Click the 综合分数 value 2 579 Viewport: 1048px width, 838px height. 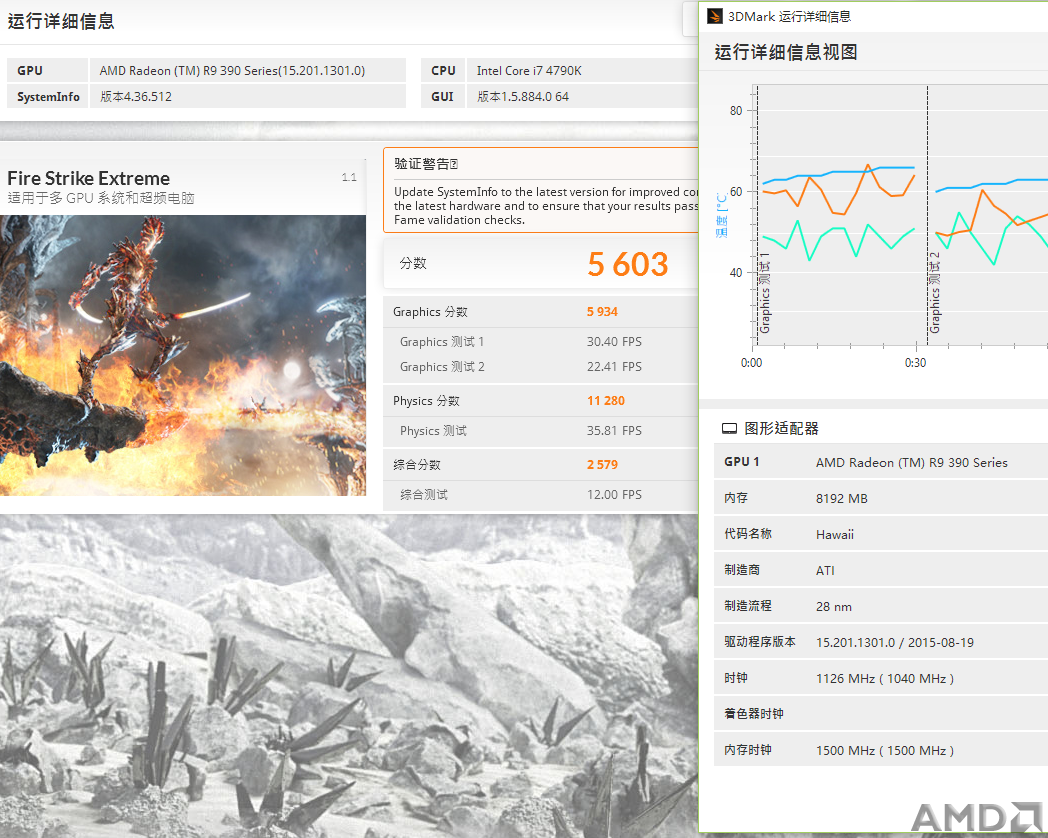click(x=602, y=464)
